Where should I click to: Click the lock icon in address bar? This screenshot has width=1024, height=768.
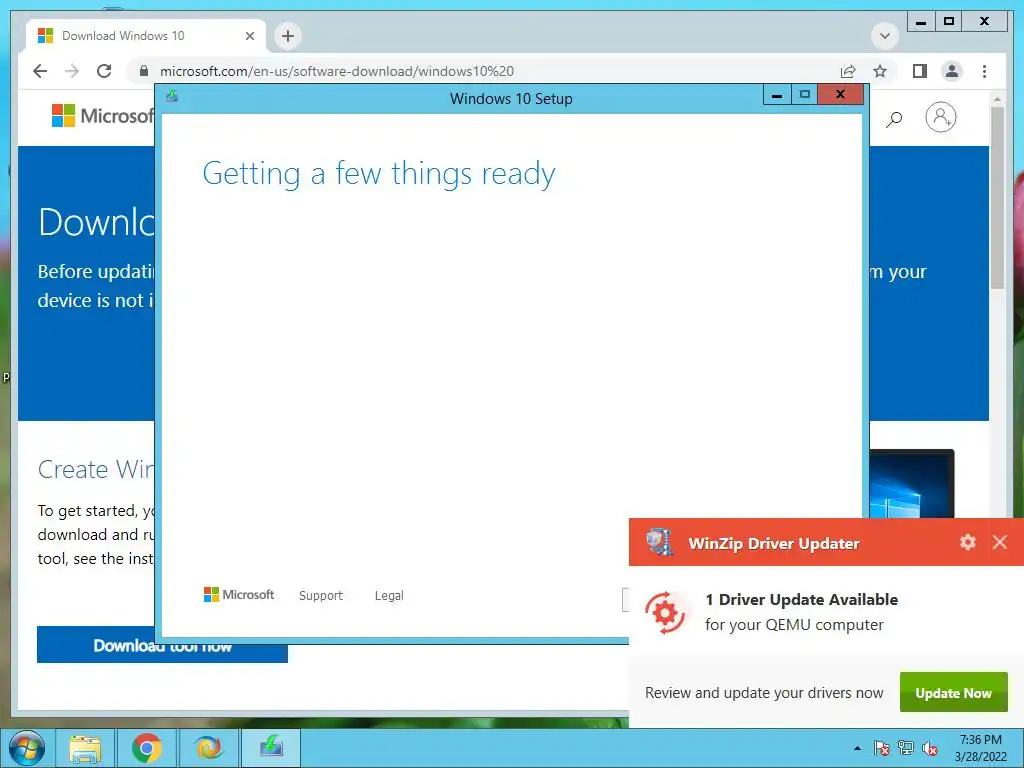click(x=144, y=71)
